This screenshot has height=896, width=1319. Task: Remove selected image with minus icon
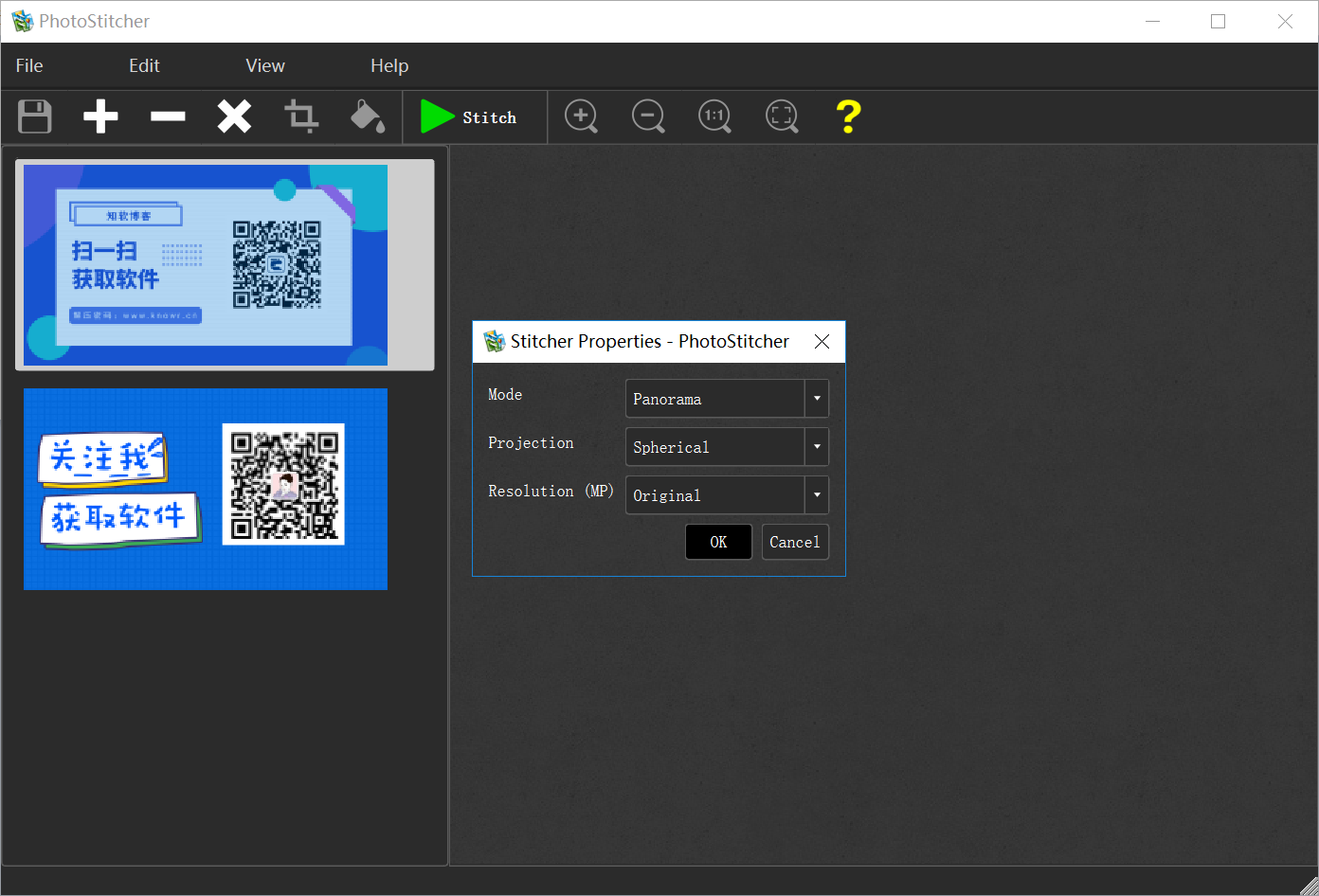pos(168,117)
